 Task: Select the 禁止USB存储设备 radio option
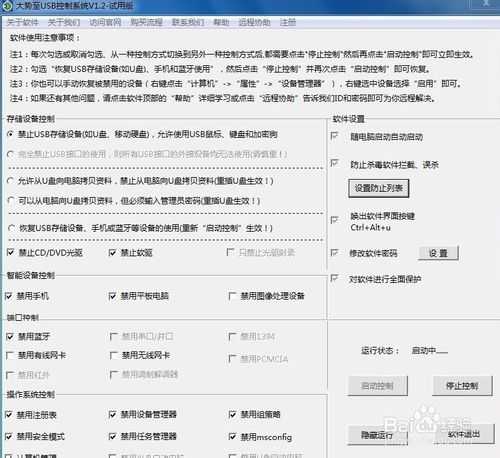tap(10, 134)
